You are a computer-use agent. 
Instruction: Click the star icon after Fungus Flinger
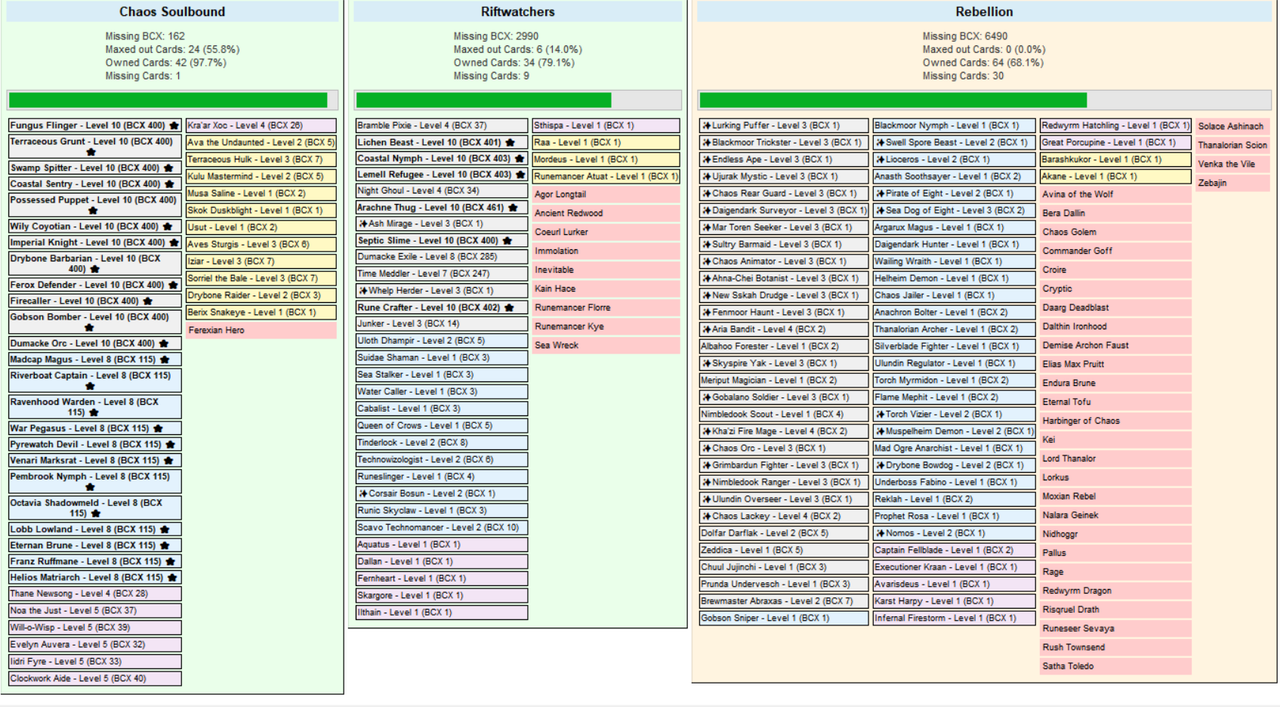pos(174,126)
